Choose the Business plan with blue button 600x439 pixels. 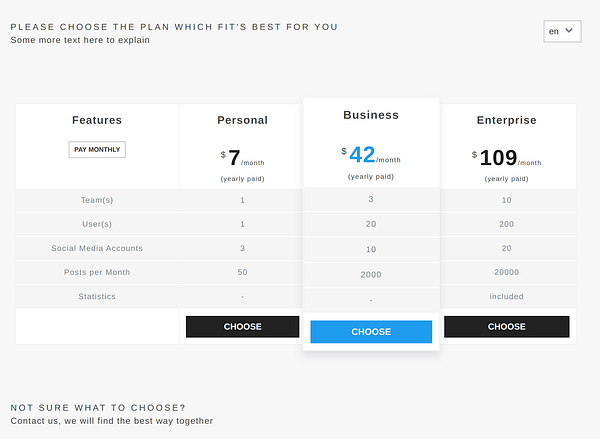click(371, 332)
